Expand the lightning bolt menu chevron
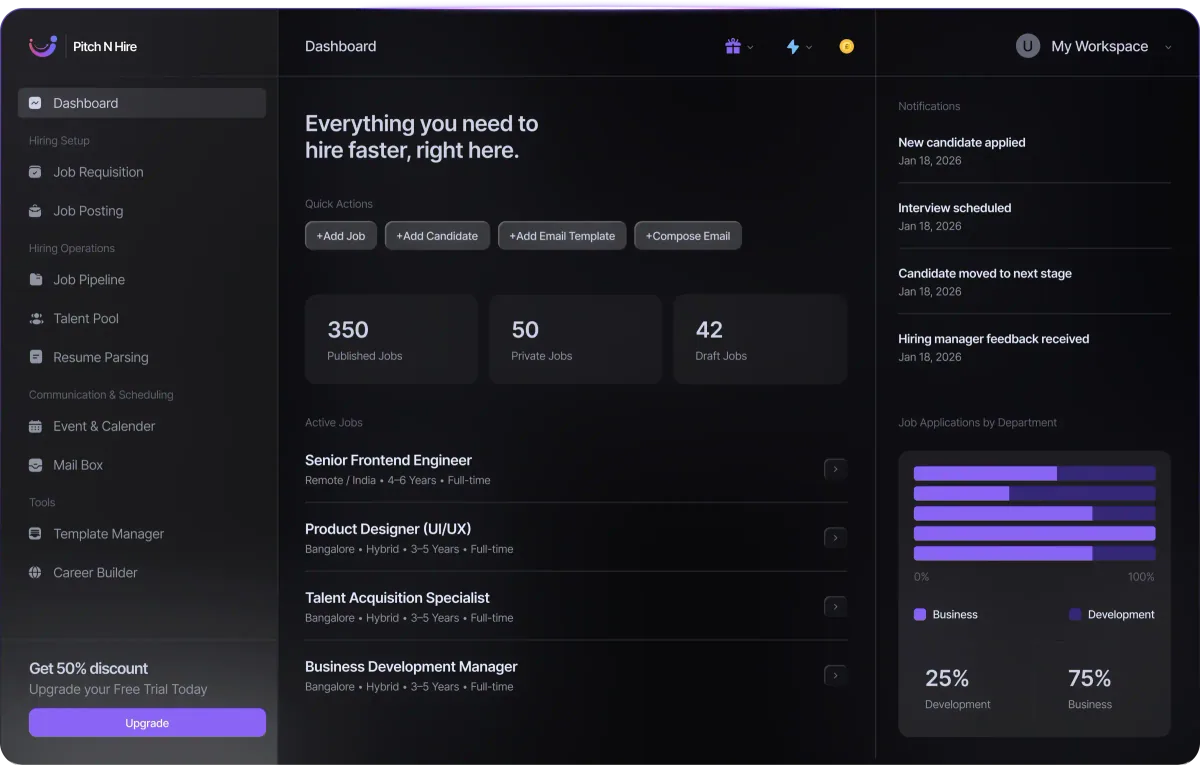Image resolution: width=1200 pixels, height=766 pixels. coord(809,47)
